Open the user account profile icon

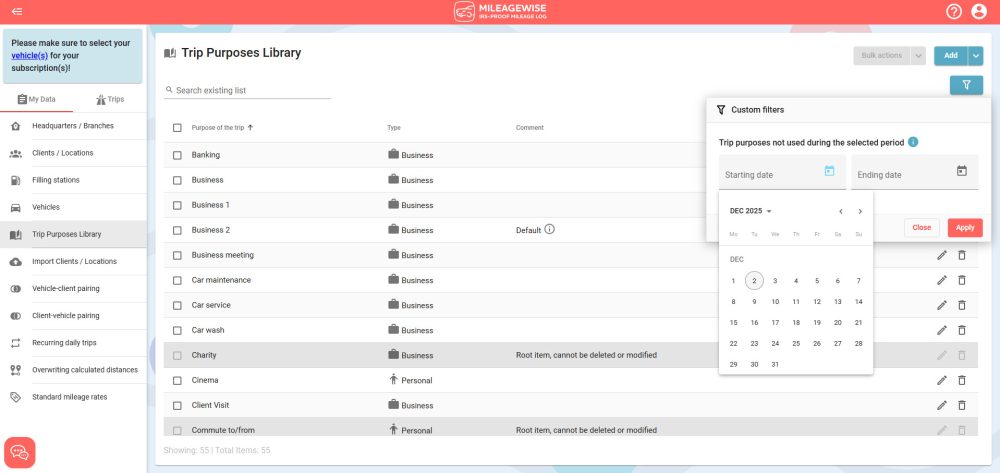pos(979,11)
